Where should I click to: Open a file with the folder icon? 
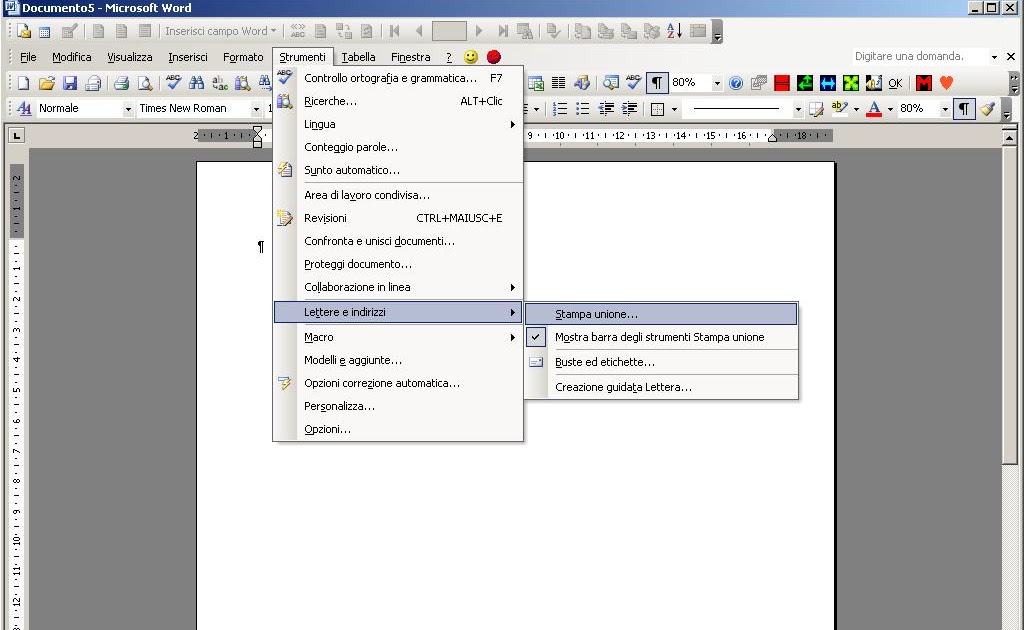pyautogui.click(x=46, y=83)
